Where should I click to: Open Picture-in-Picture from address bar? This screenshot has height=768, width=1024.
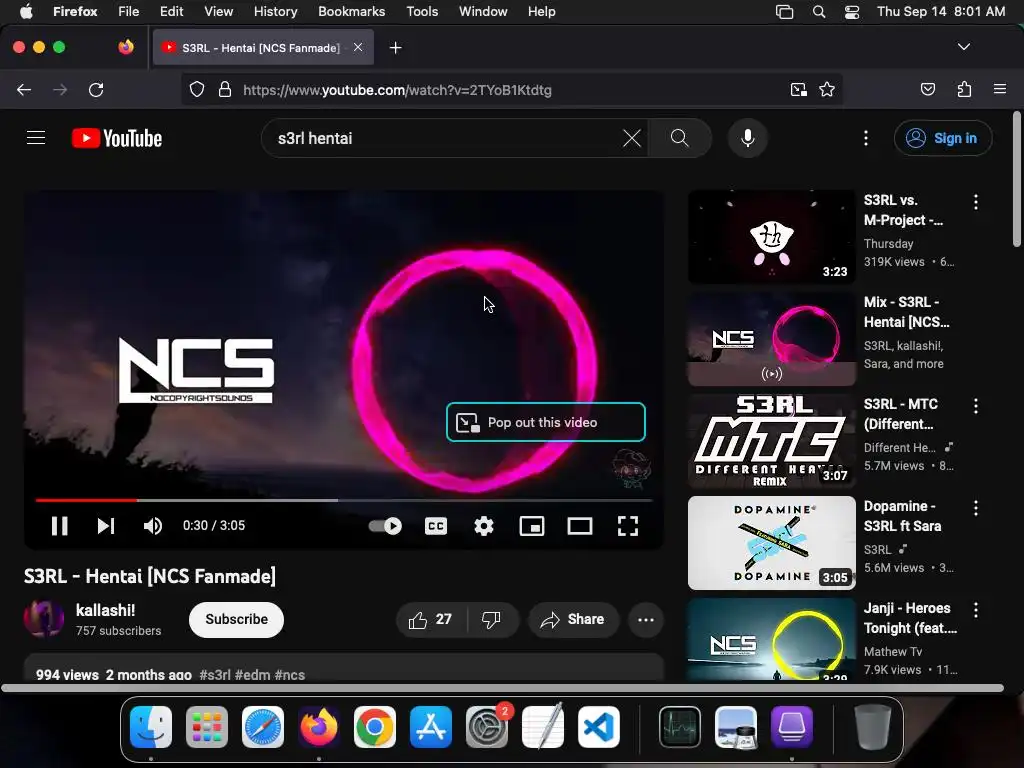pyautogui.click(x=798, y=89)
